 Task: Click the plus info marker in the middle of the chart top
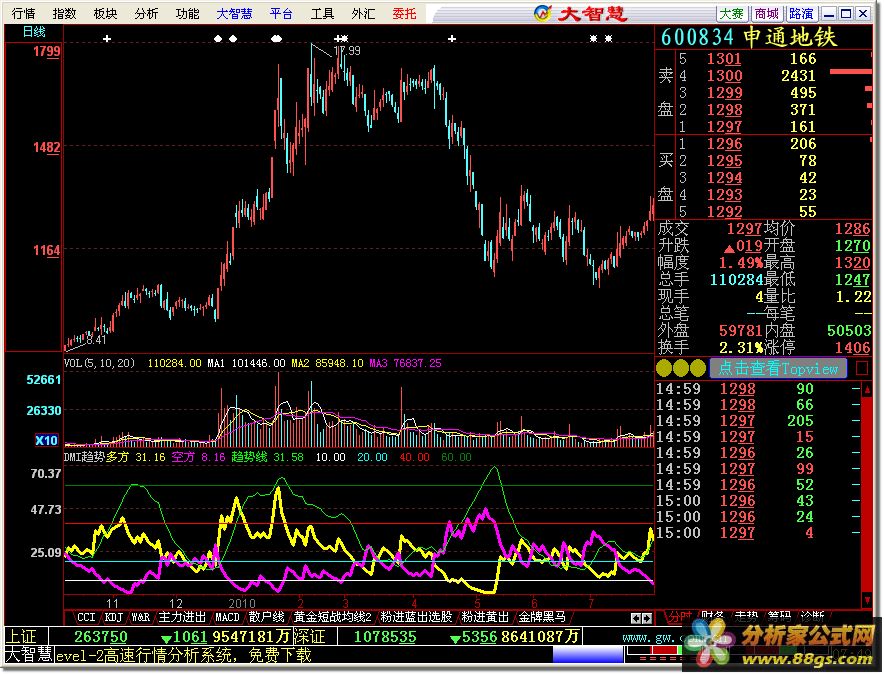pos(452,39)
